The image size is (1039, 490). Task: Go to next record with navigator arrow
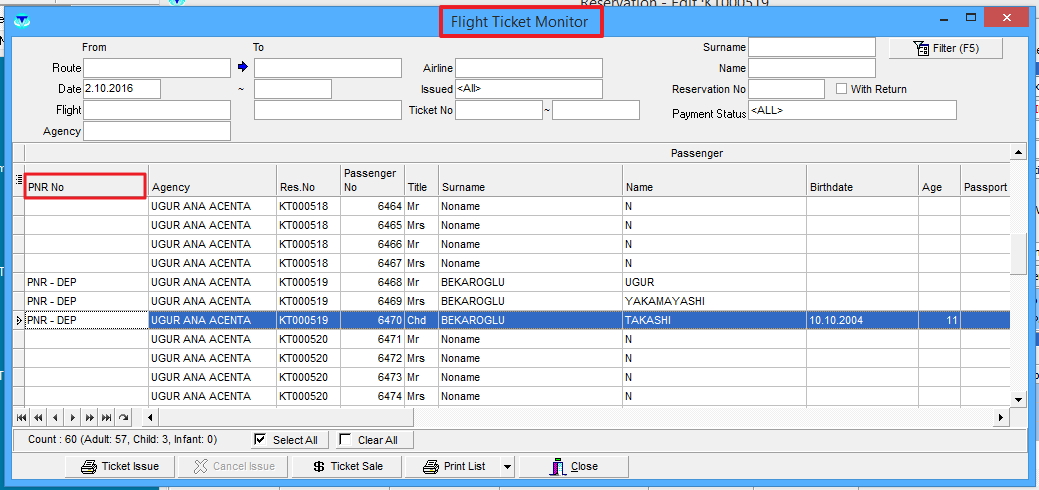72,417
